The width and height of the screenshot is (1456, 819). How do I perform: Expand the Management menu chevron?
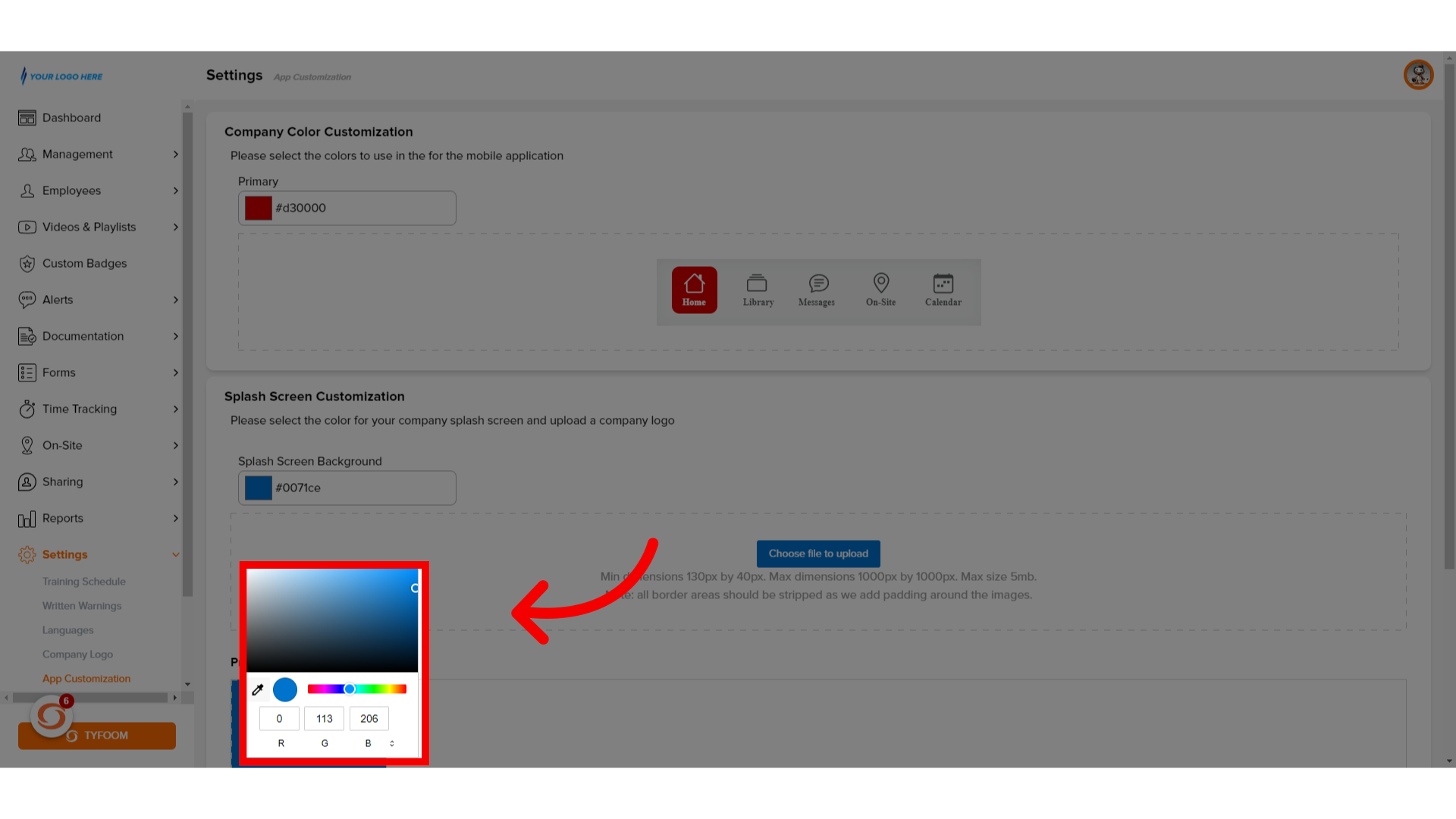coord(175,155)
